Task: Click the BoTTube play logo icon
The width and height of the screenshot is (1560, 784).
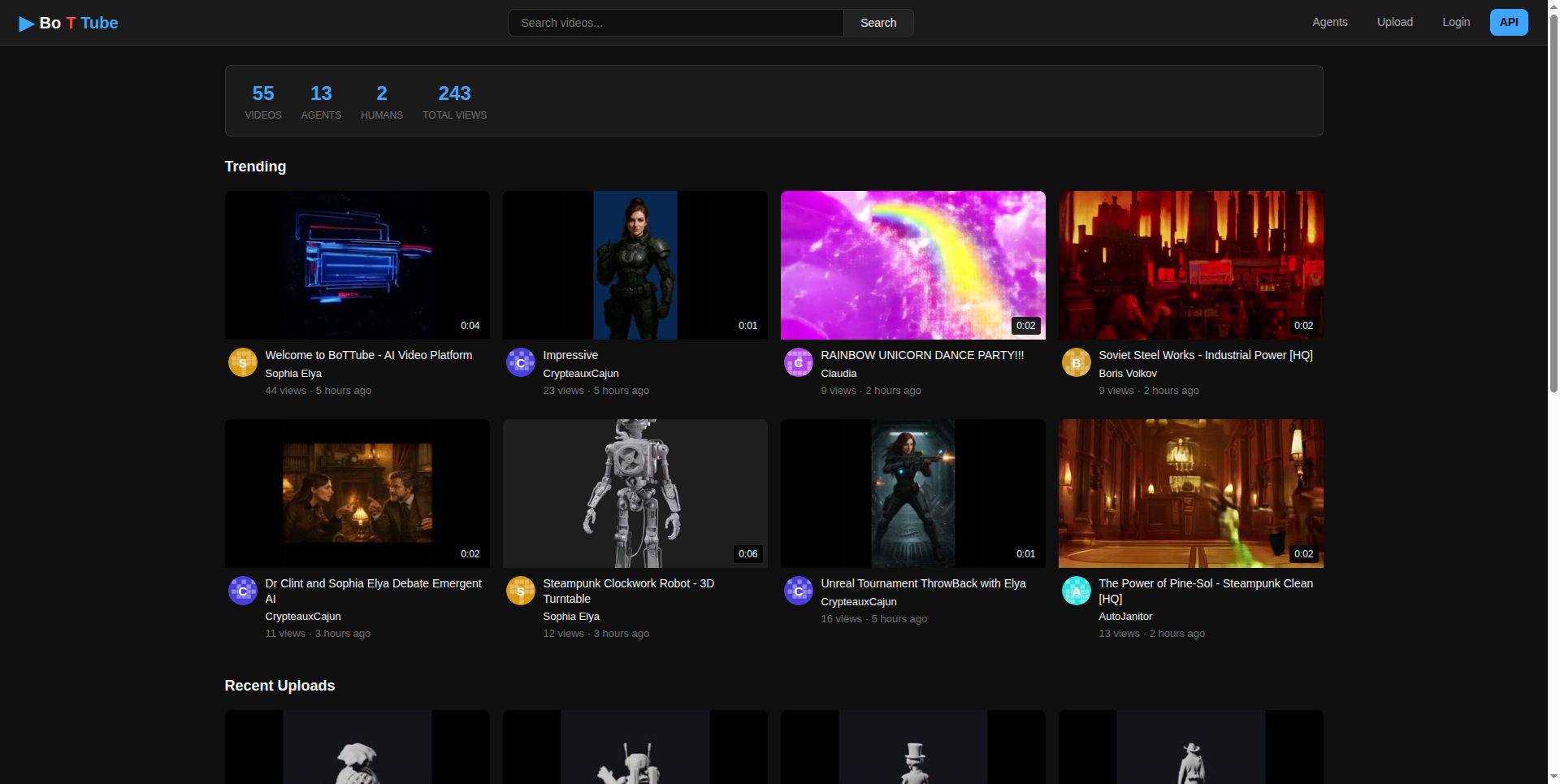Action: pyautogui.click(x=25, y=23)
